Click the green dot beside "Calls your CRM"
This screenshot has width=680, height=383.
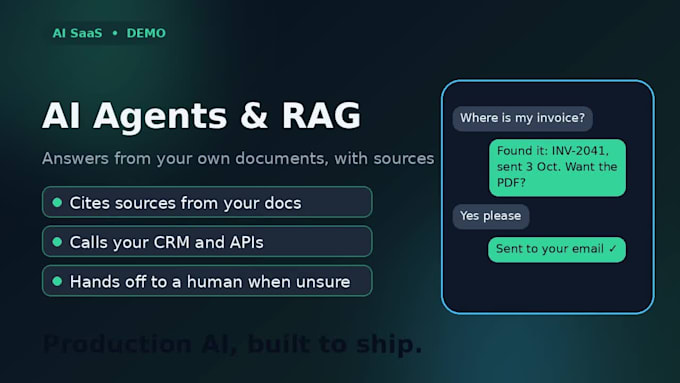tap(57, 242)
